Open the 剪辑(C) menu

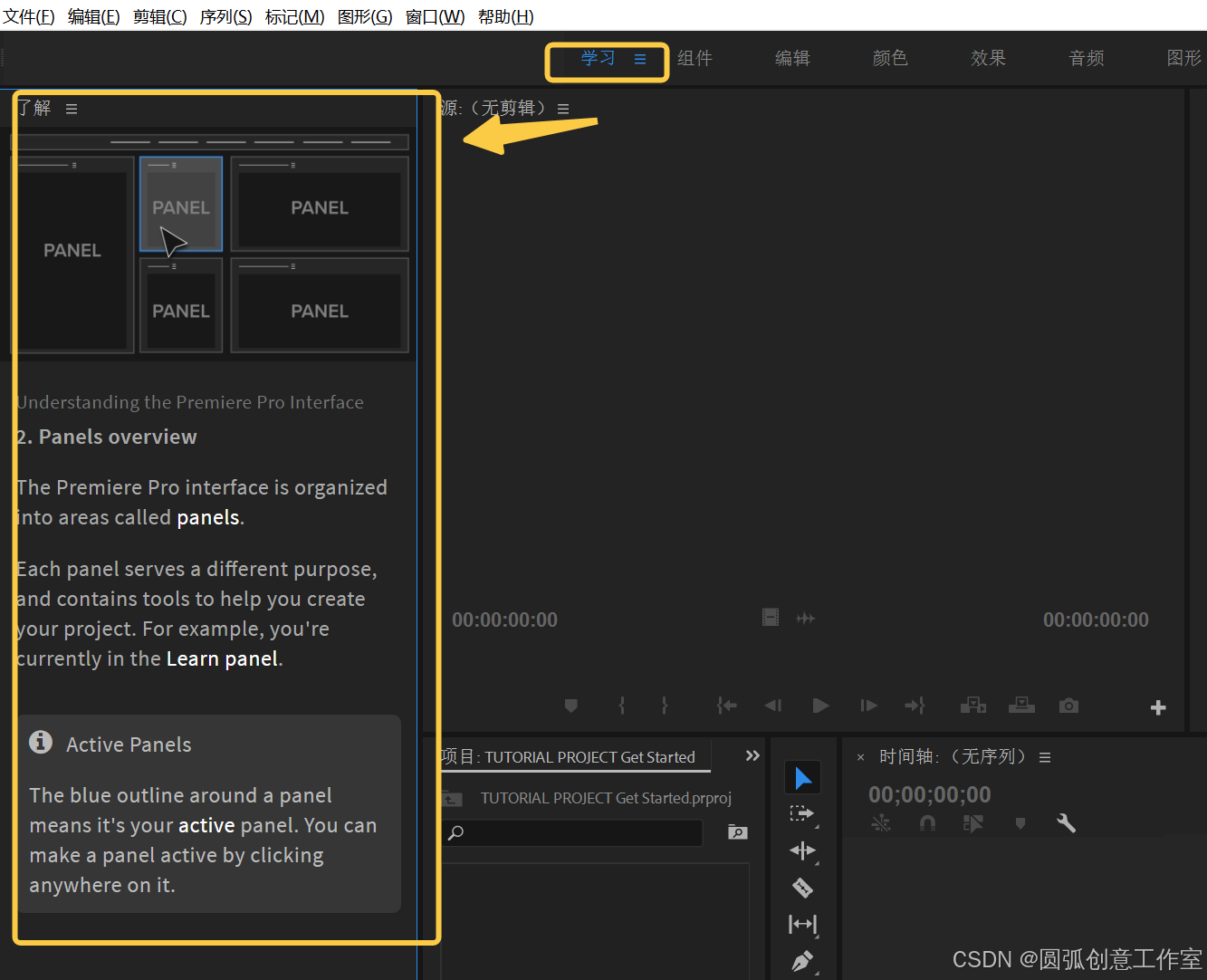click(x=160, y=16)
